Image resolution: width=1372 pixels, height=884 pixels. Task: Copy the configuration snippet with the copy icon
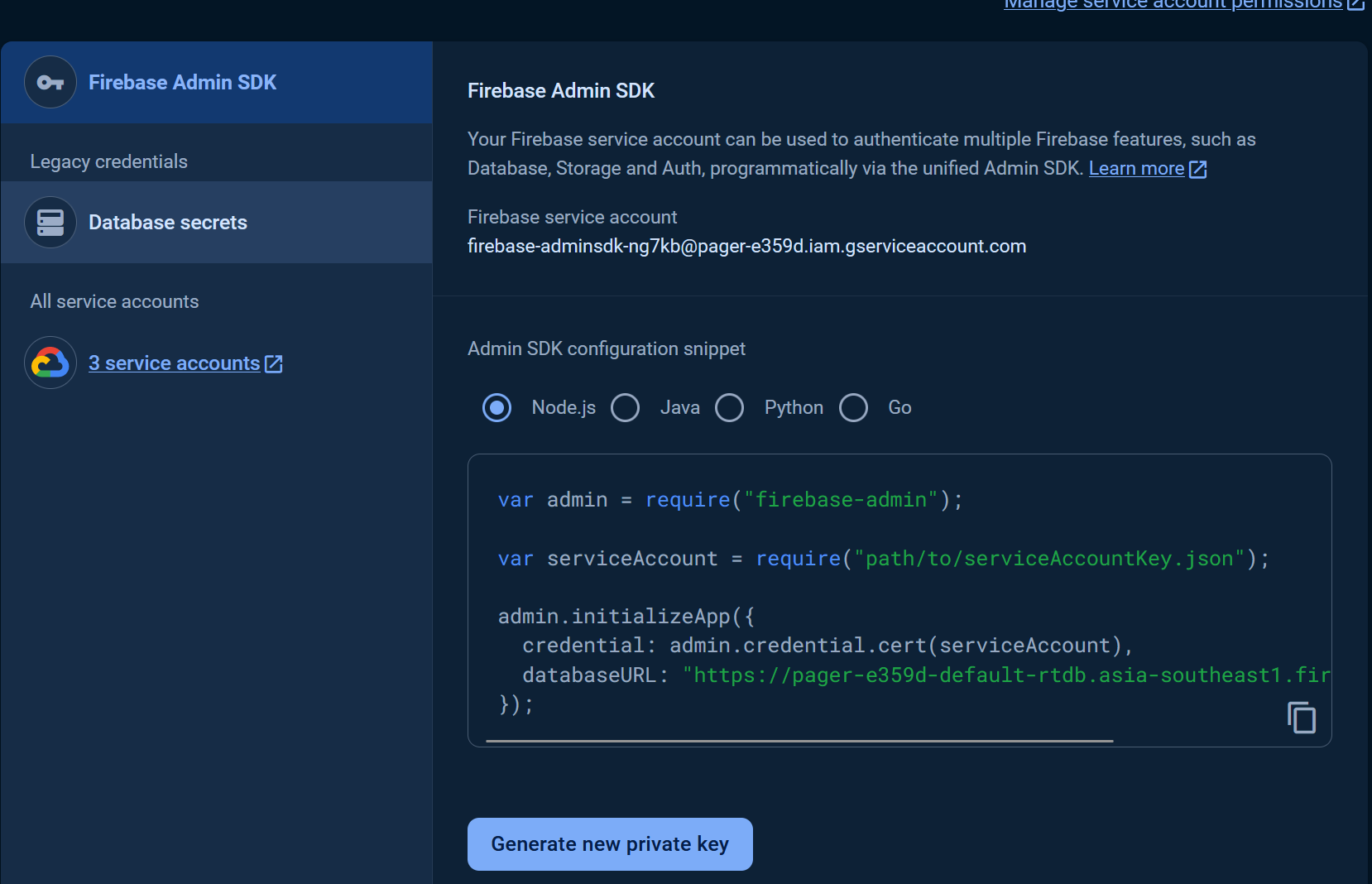1301,718
